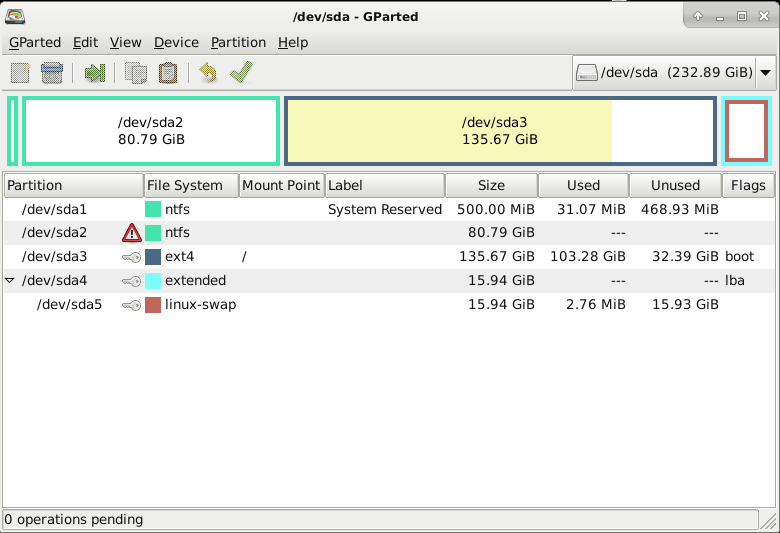
Task: Click the System Reserved label cell
Action: [x=385, y=210]
